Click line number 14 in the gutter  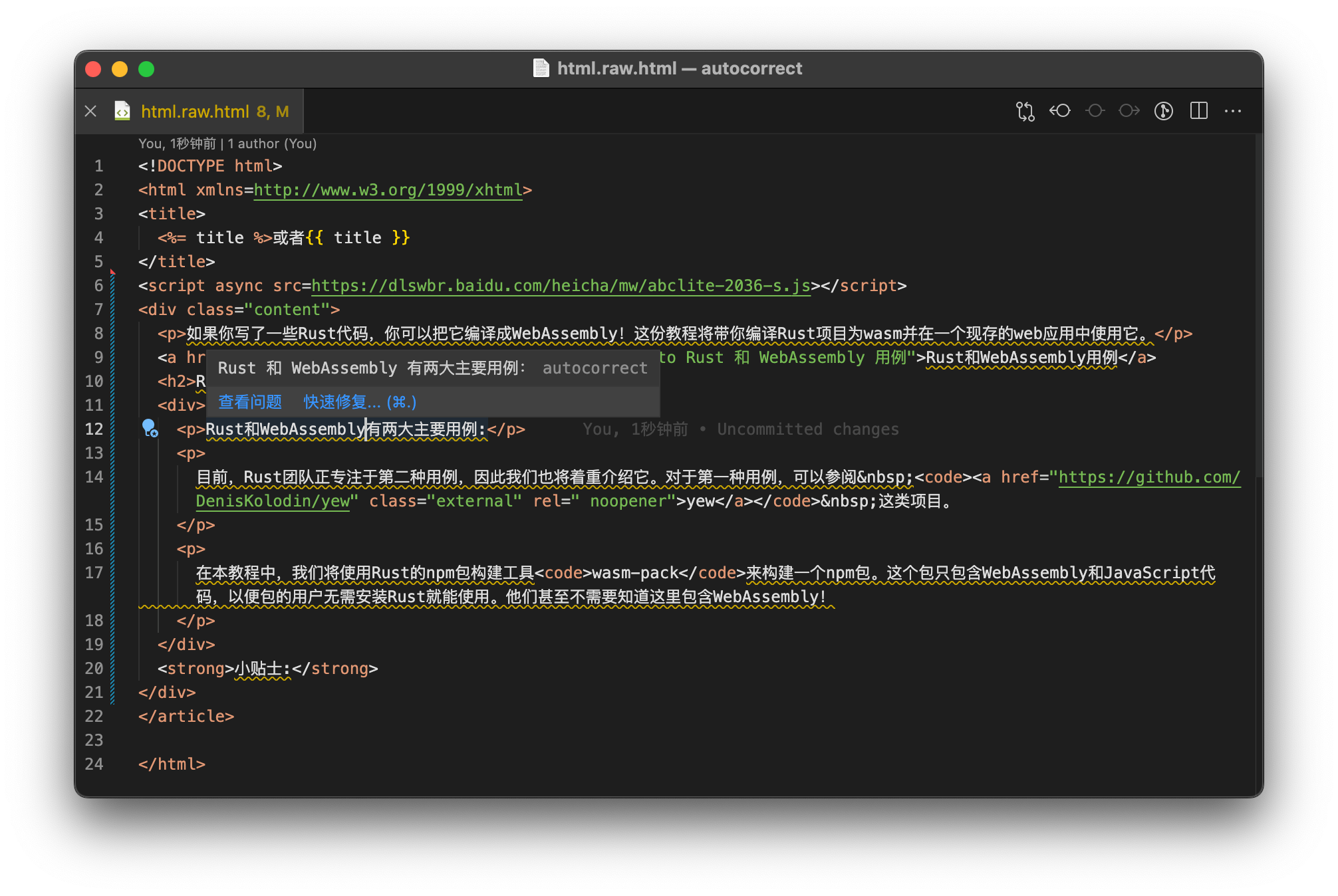(x=93, y=477)
